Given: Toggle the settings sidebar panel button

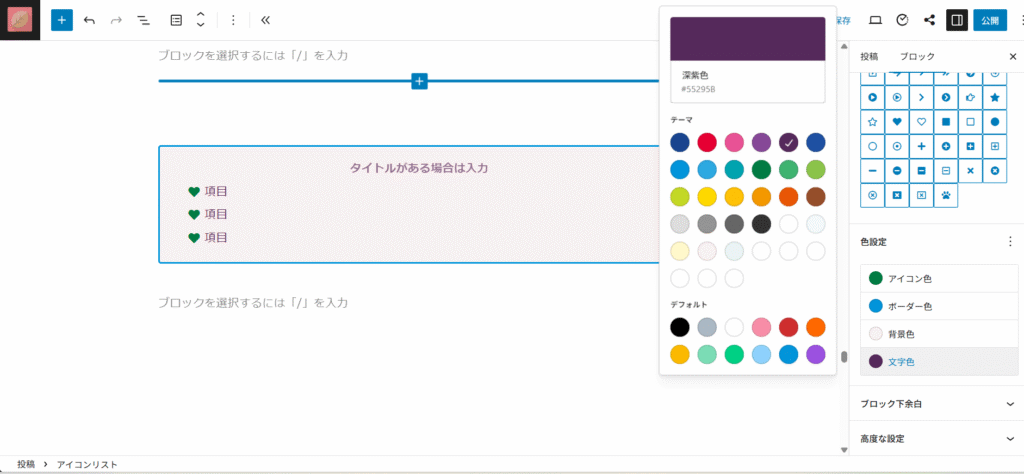Looking at the screenshot, I should click(957, 20).
